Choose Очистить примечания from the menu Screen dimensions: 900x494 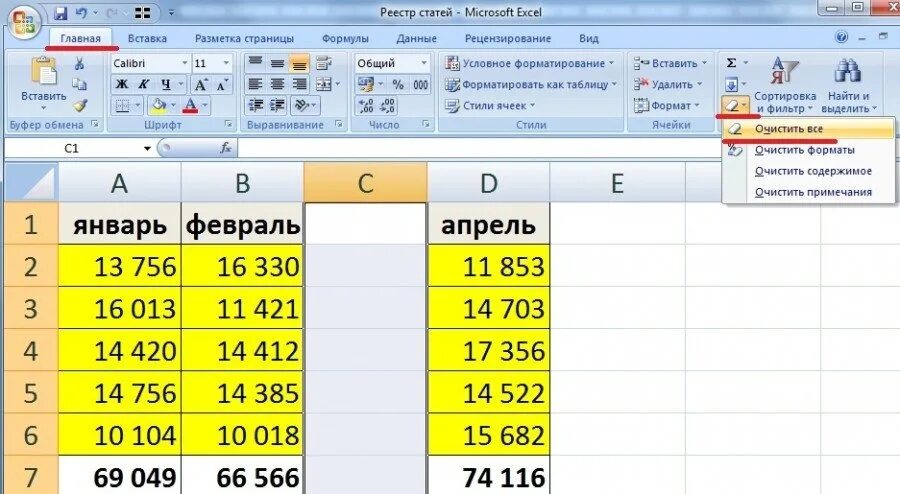pyautogui.click(x=808, y=192)
